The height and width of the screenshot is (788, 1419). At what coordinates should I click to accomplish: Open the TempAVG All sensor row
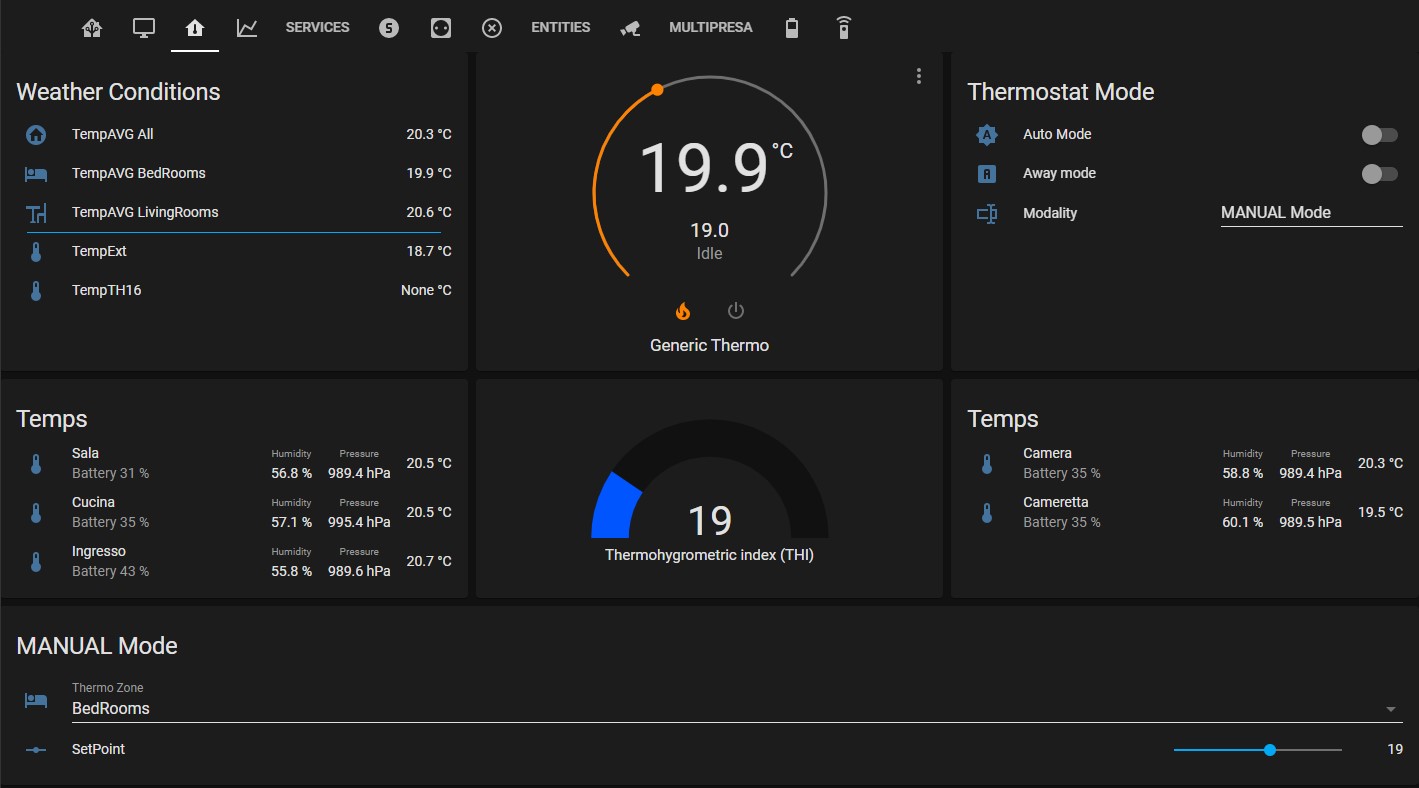coord(234,134)
